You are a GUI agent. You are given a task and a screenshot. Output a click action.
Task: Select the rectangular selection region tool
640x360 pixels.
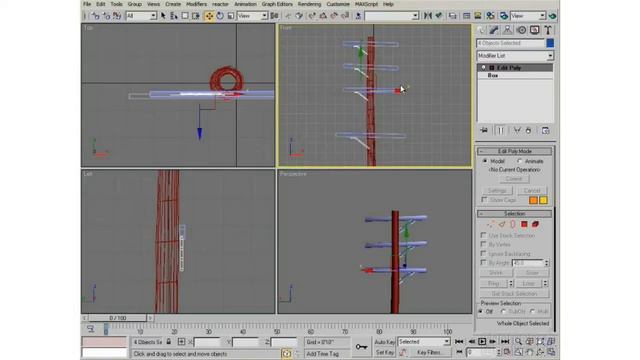[x=185, y=16]
